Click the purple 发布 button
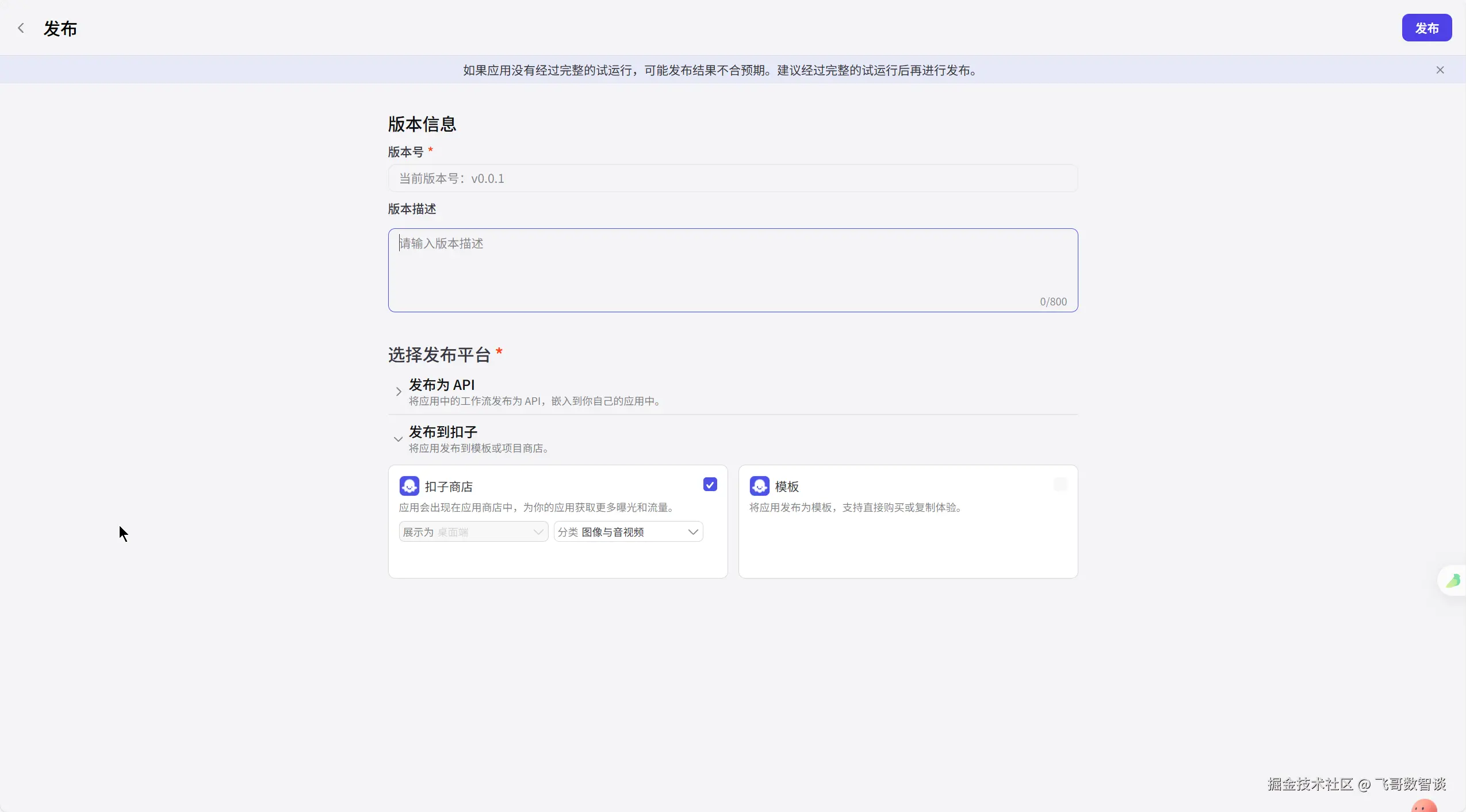The height and width of the screenshot is (812, 1466). point(1426,28)
